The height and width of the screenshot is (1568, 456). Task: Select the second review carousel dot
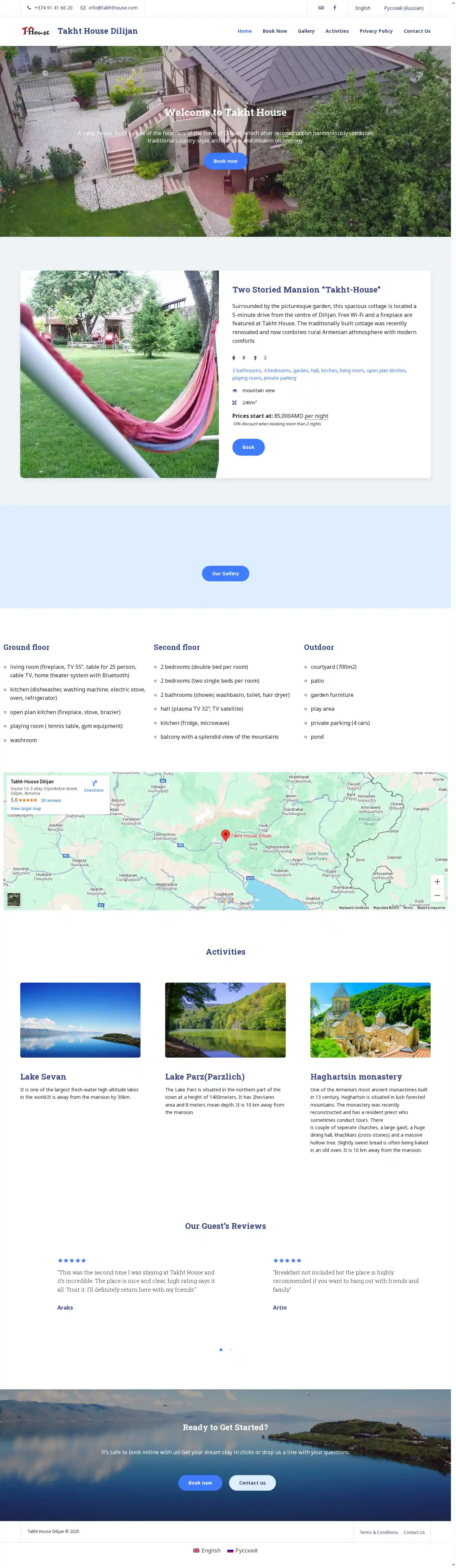[x=230, y=1349]
